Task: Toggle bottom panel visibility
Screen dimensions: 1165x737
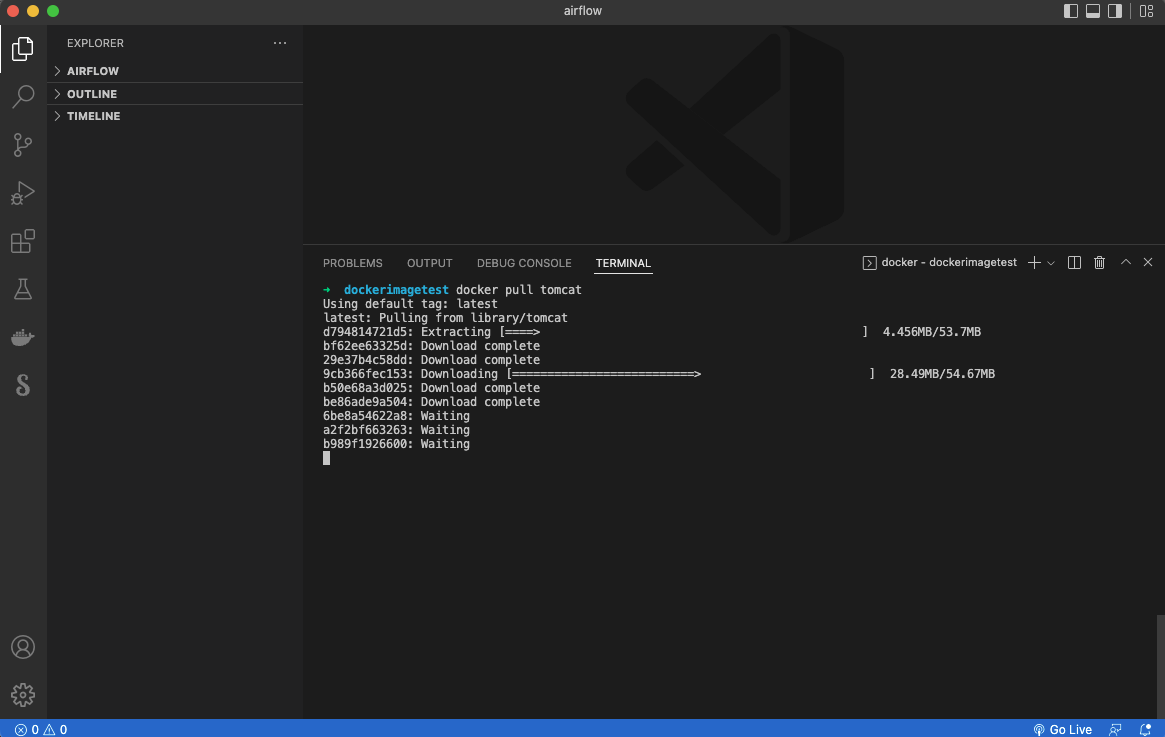Action: point(1093,11)
